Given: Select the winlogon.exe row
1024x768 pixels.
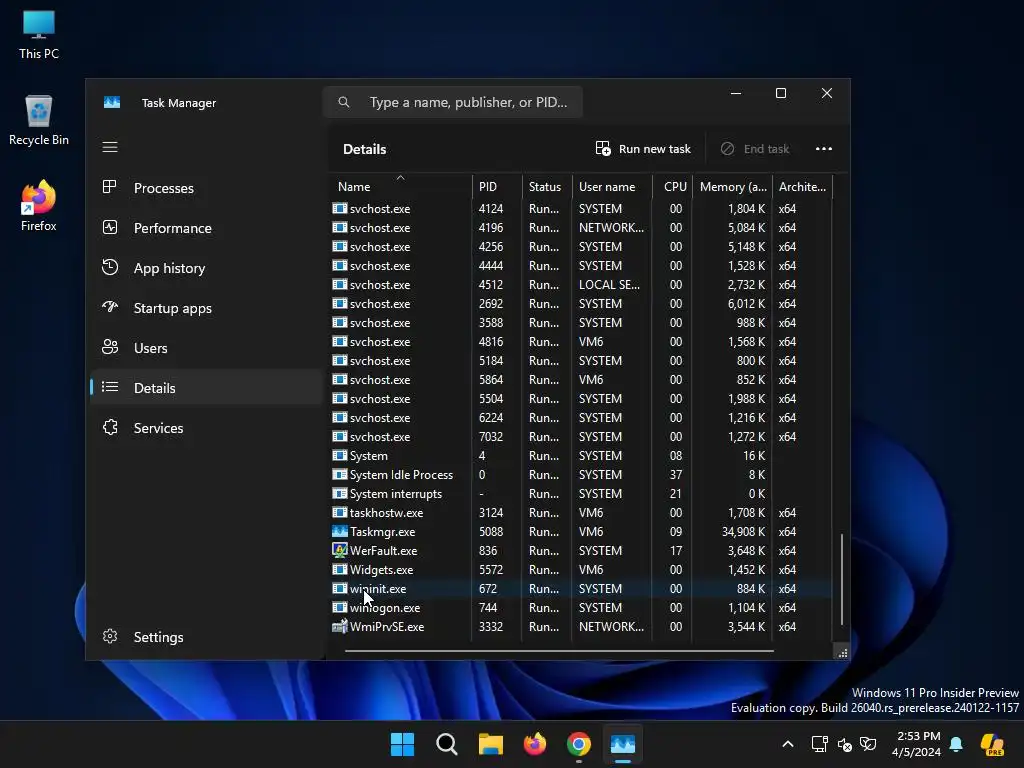Looking at the screenshot, I should point(581,607).
